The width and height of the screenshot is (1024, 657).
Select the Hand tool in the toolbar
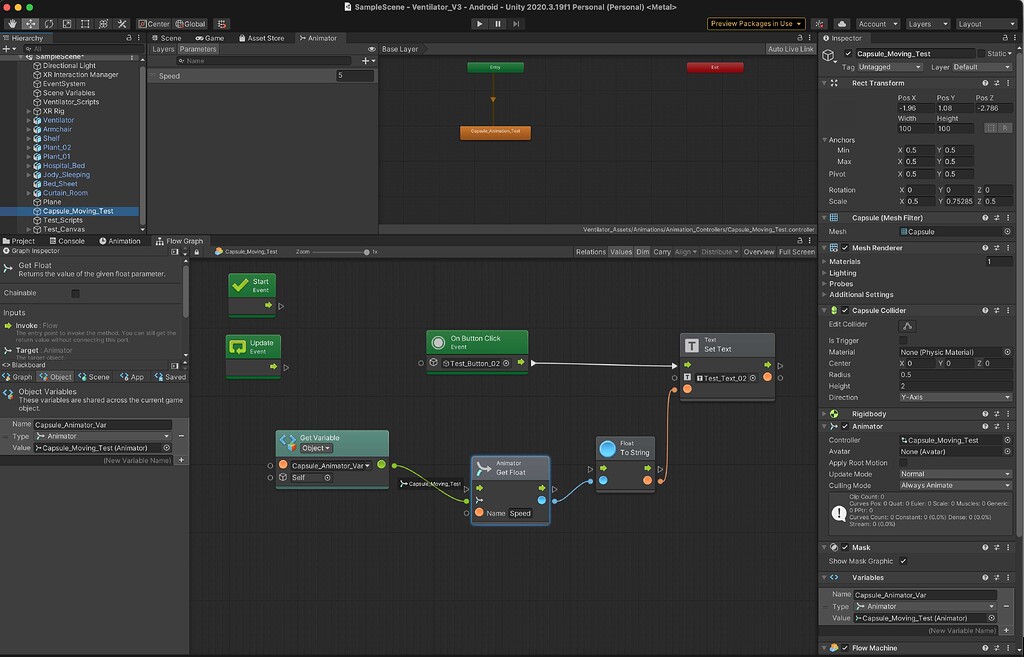[12, 22]
